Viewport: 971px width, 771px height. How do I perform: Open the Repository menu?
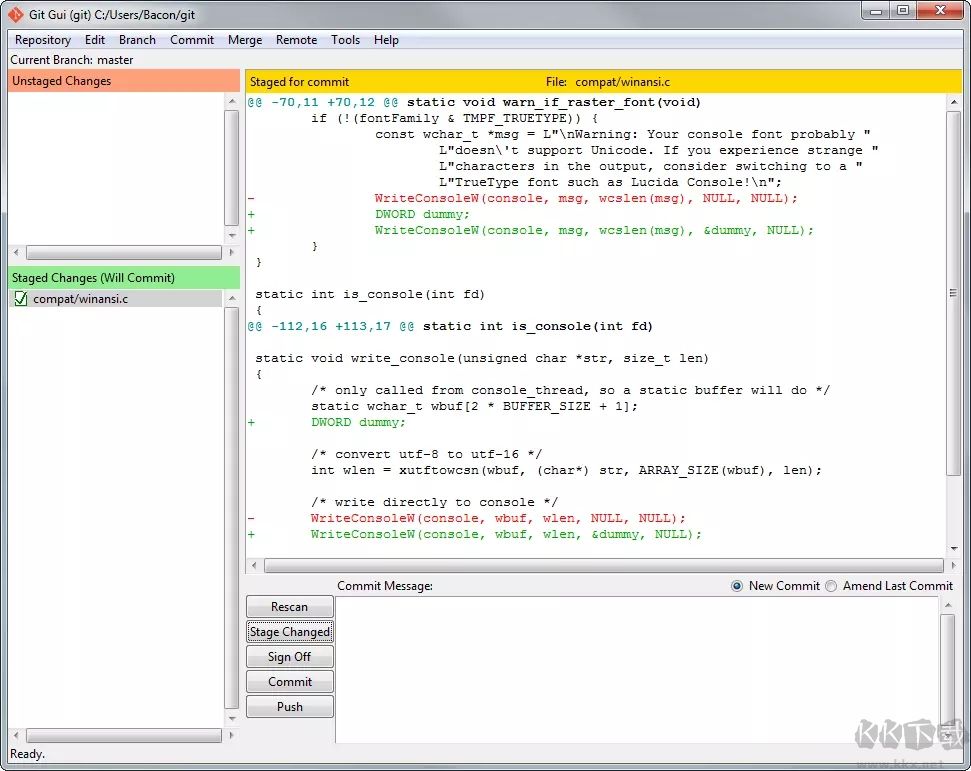pos(42,40)
